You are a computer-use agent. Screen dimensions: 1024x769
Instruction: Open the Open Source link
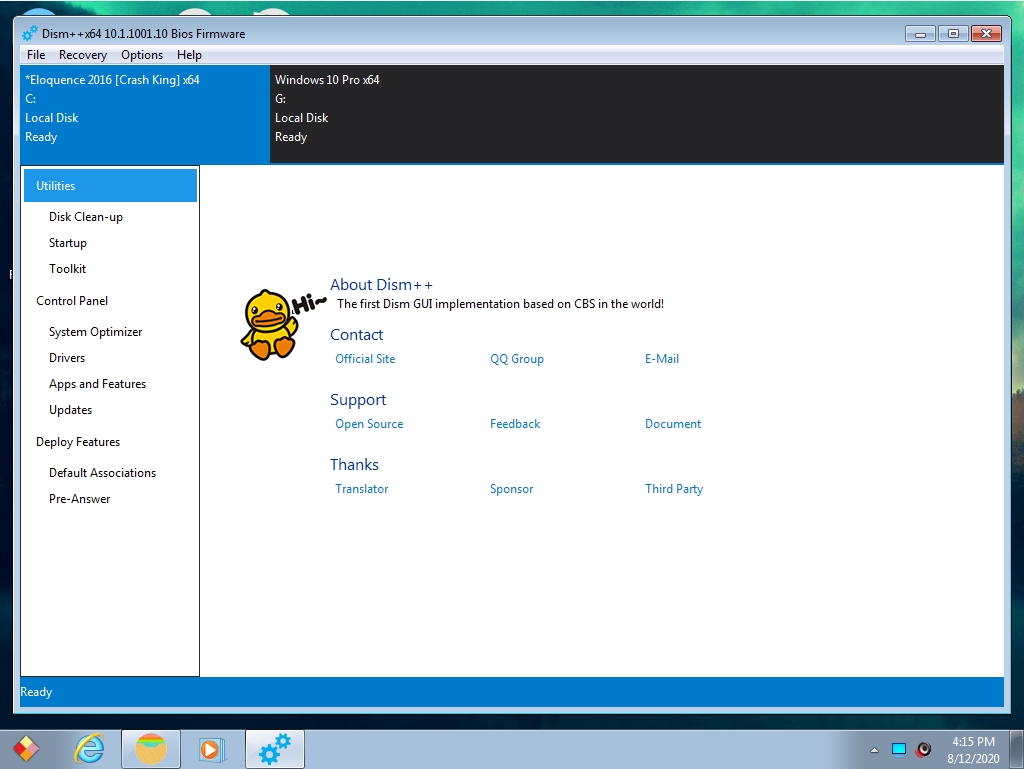369,424
